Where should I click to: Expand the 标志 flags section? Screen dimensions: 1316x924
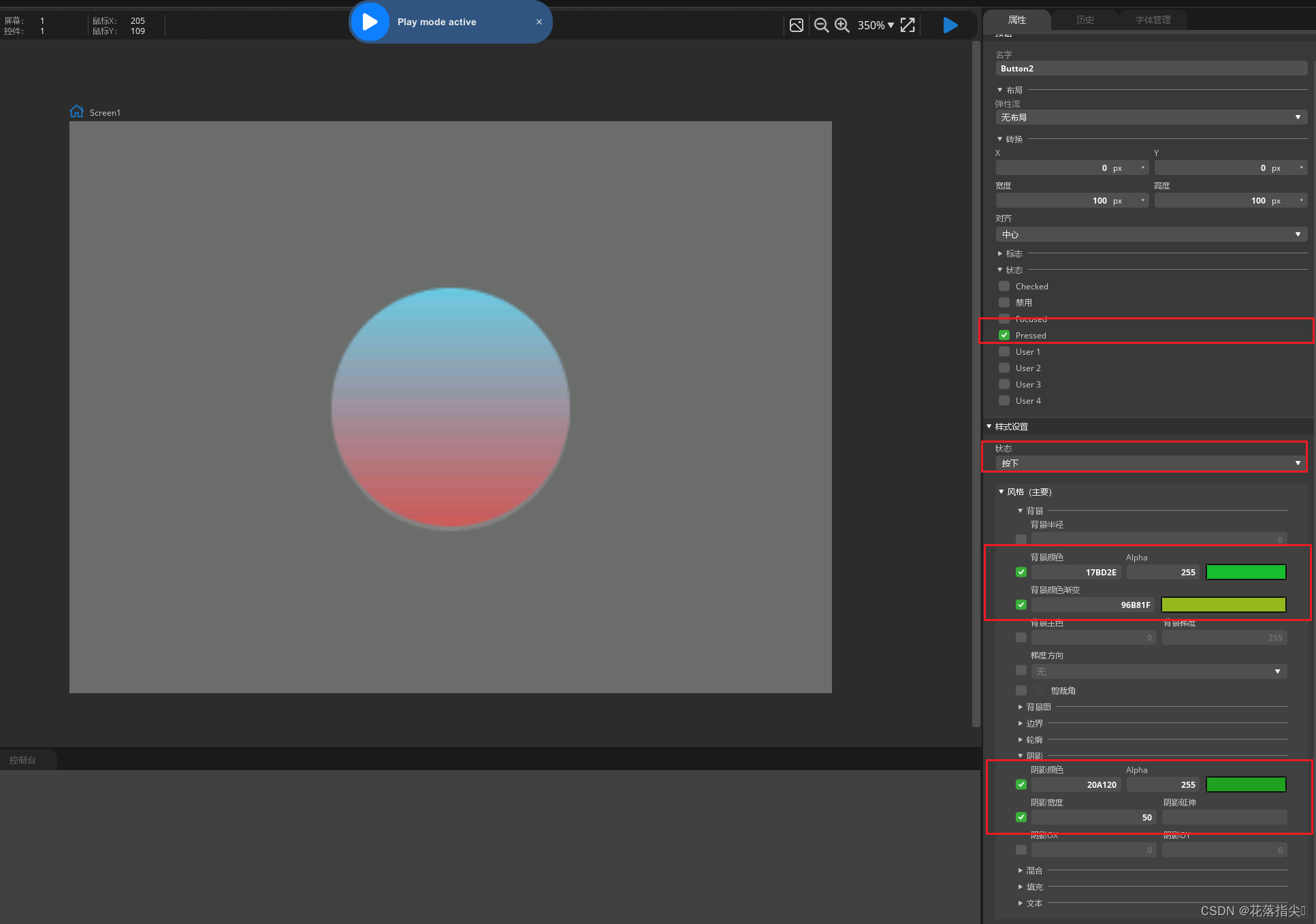pos(1014,253)
